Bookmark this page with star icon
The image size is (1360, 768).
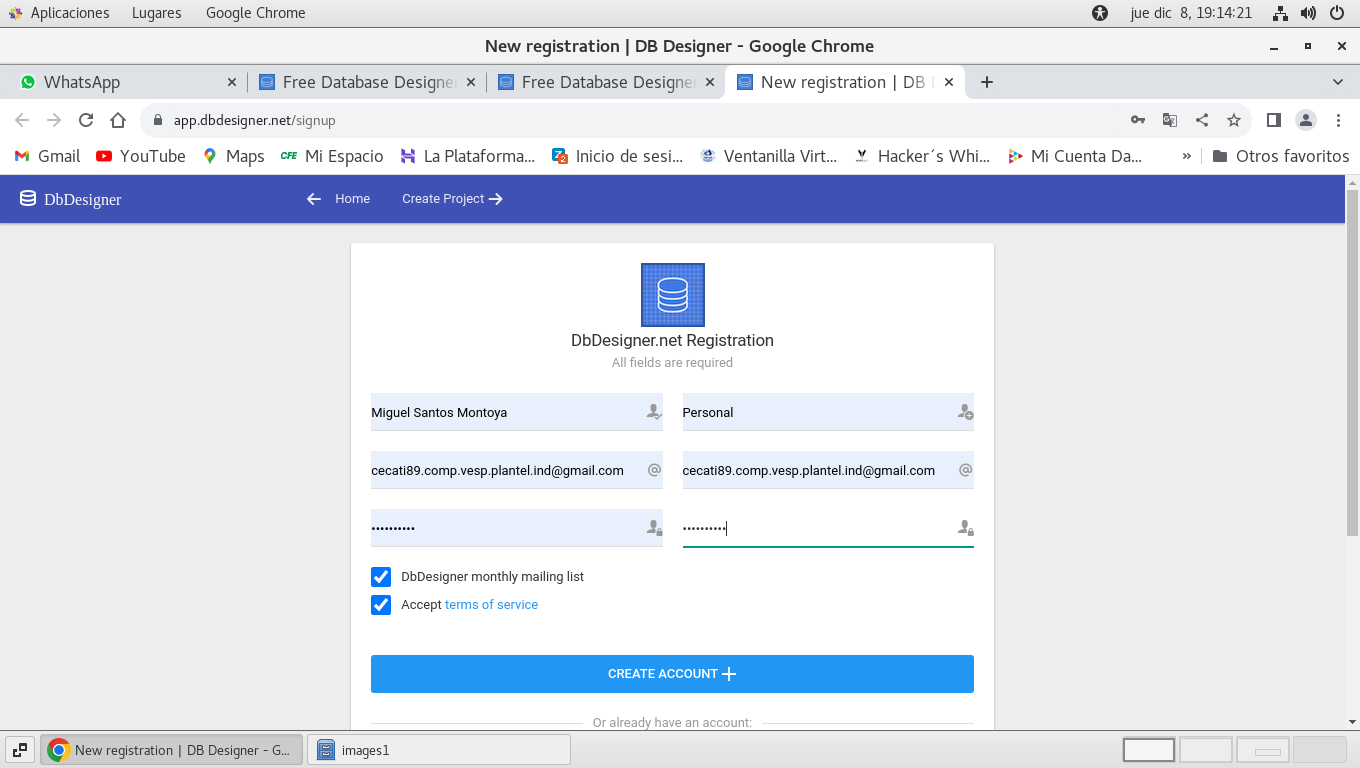tap(1234, 120)
